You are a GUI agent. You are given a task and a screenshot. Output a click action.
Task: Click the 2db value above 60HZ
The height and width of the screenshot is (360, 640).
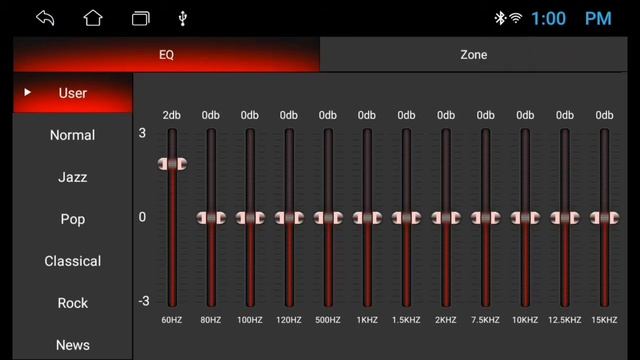pos(172,116)
